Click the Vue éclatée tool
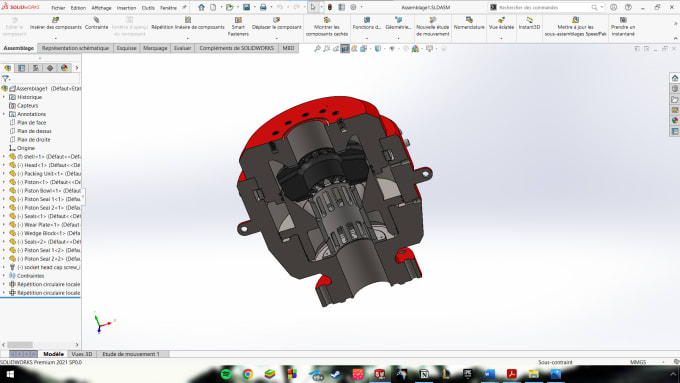The width and height of the screenshot is (680, 383). (x=501, y=23)
